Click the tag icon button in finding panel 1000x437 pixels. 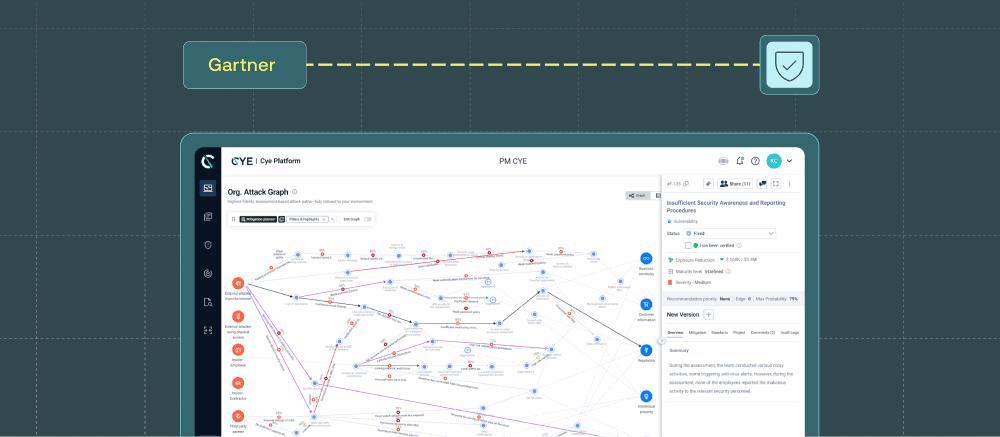pyautogui.click(x=708, y=184)
